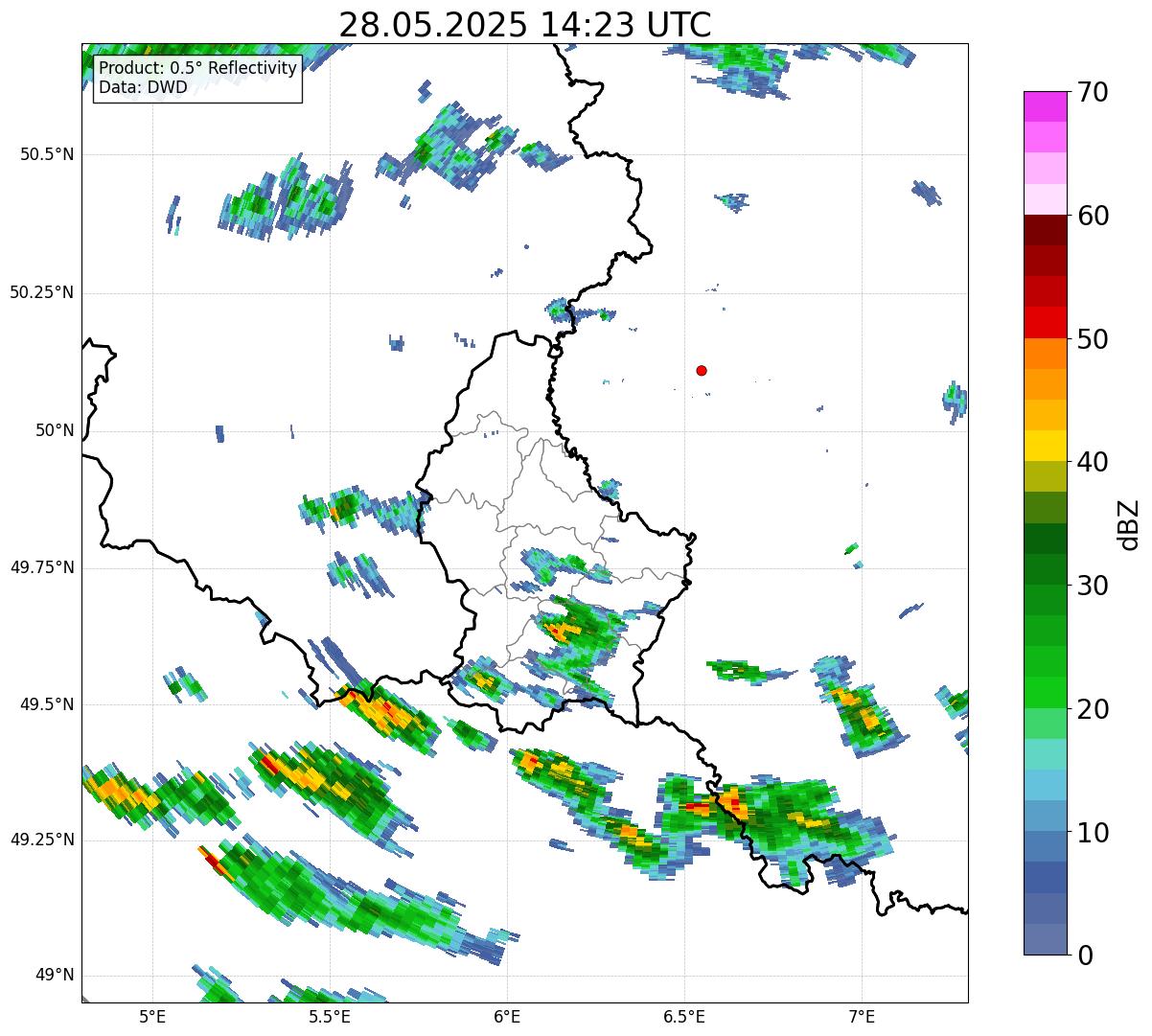The width and height of the screenshot is (1152, 1036).
Task: Click the "Product: 0.5° Reflectivity" label
Action: [198, 68]
